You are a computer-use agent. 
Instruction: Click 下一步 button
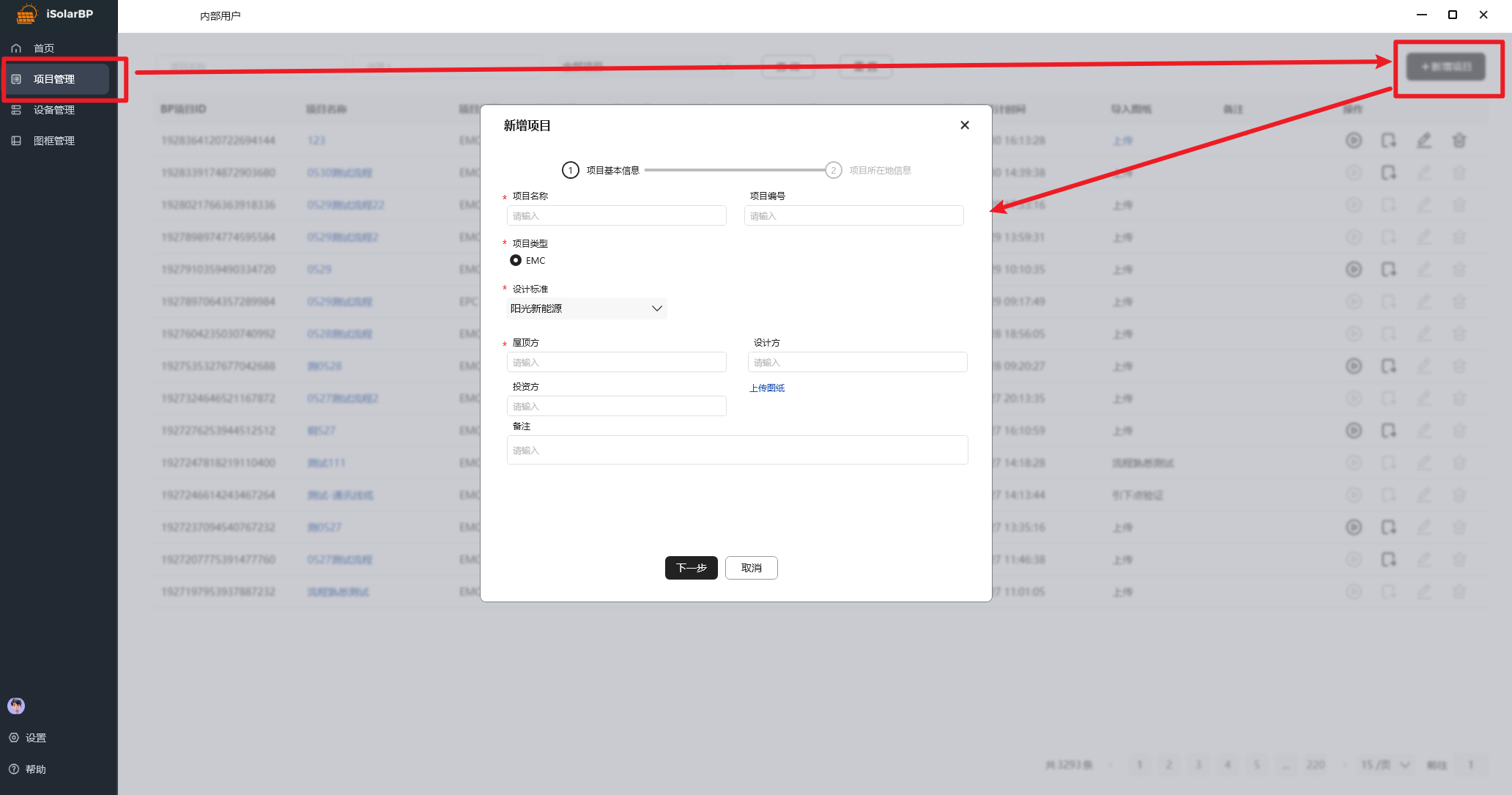point(691,568)
